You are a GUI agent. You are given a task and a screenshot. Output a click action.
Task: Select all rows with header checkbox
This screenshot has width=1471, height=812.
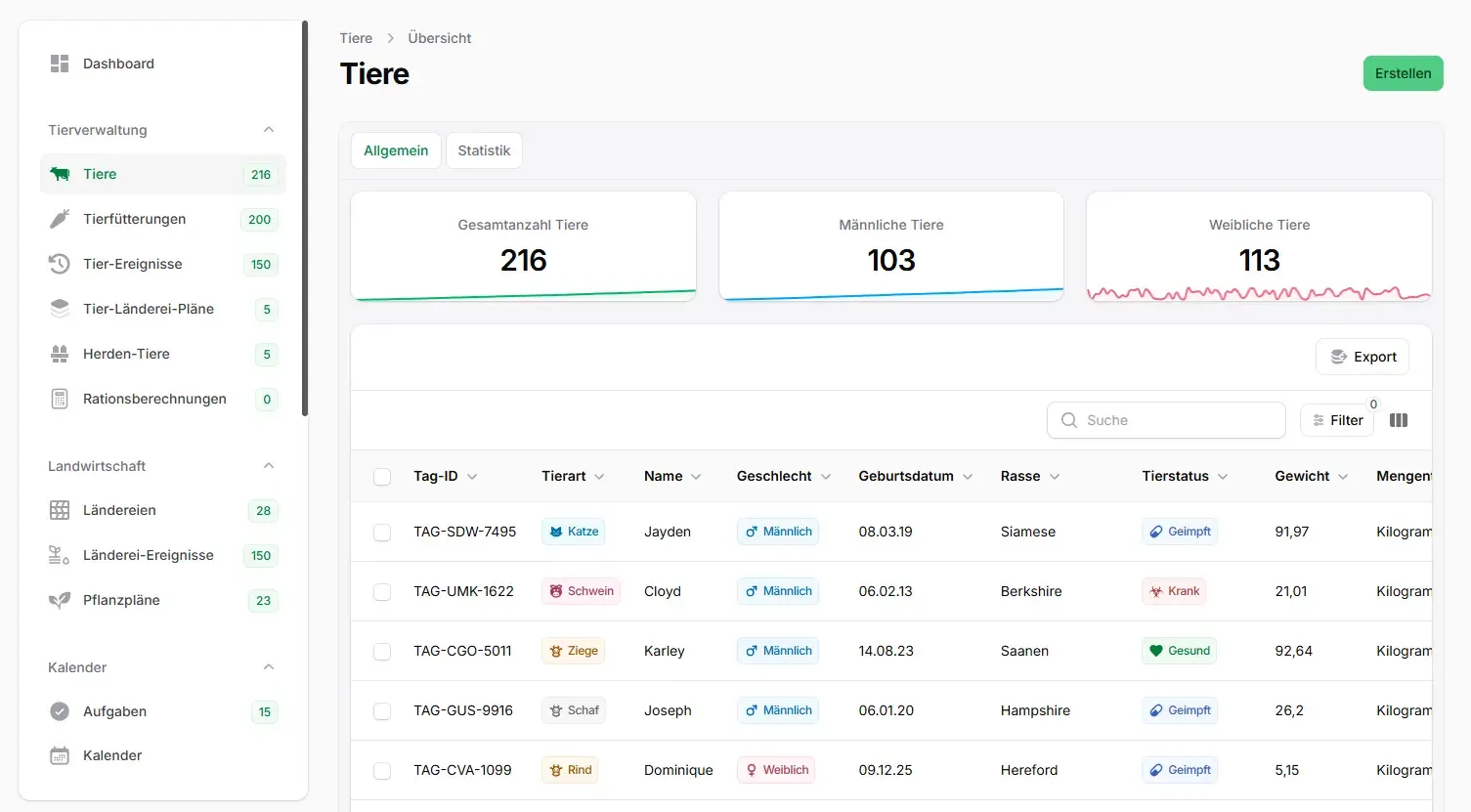[x=382, y=477]
